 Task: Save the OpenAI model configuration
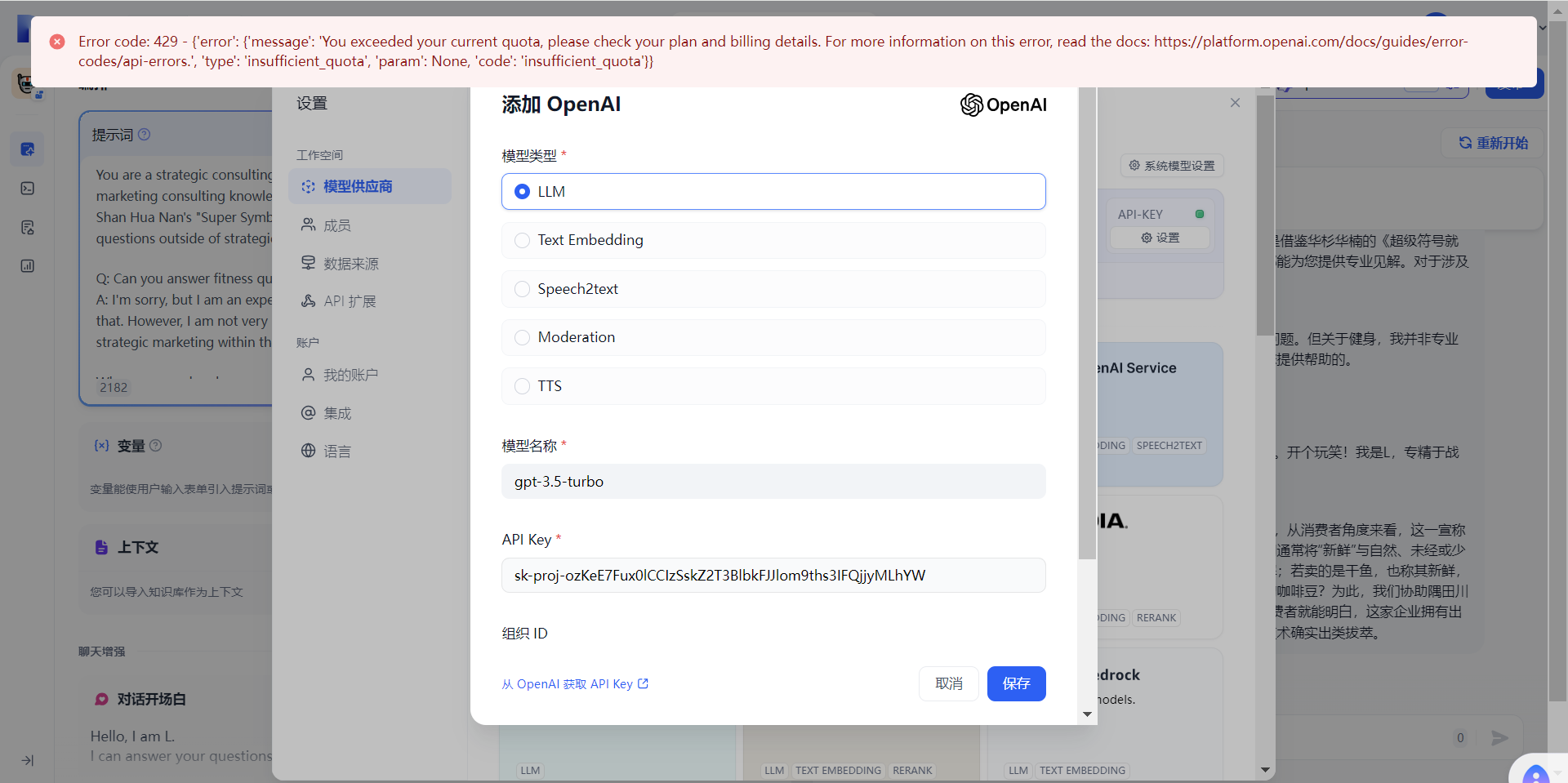click(x=1016, y=683)
